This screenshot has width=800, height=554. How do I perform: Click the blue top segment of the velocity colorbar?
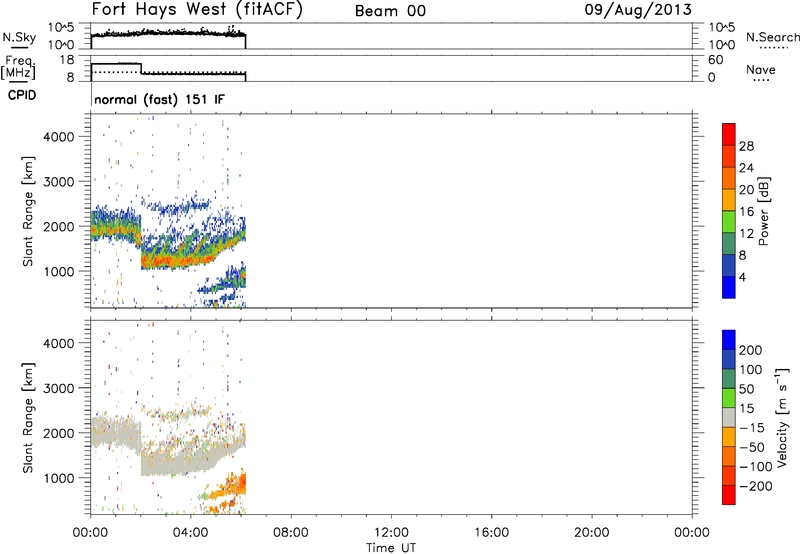pyautogui.click(x=729, y=340)
